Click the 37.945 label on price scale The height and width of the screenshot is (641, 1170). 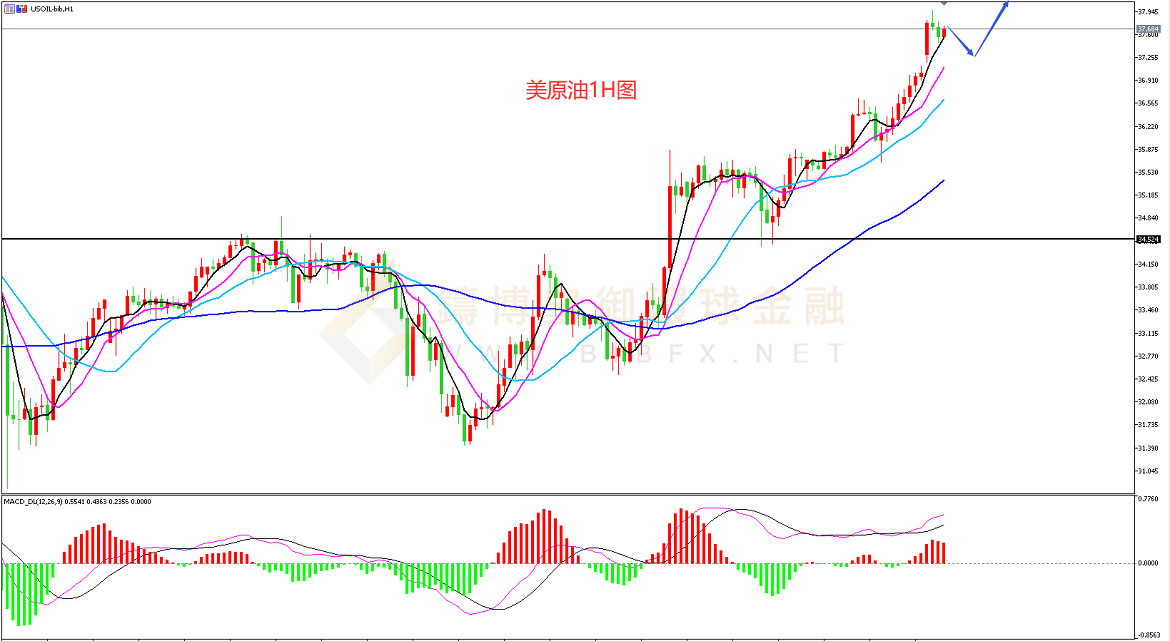1150,12
